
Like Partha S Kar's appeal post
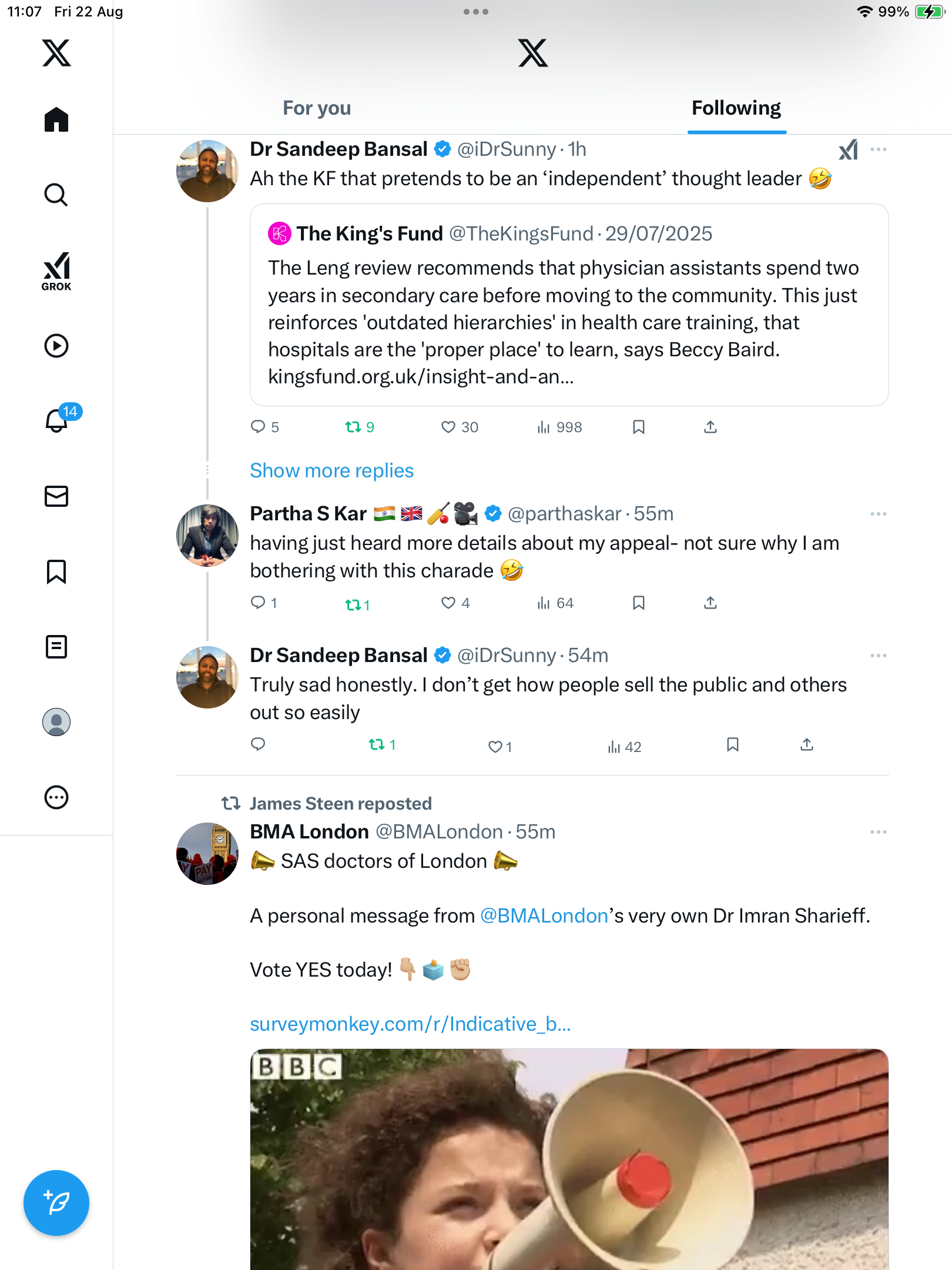pos(448,603)
